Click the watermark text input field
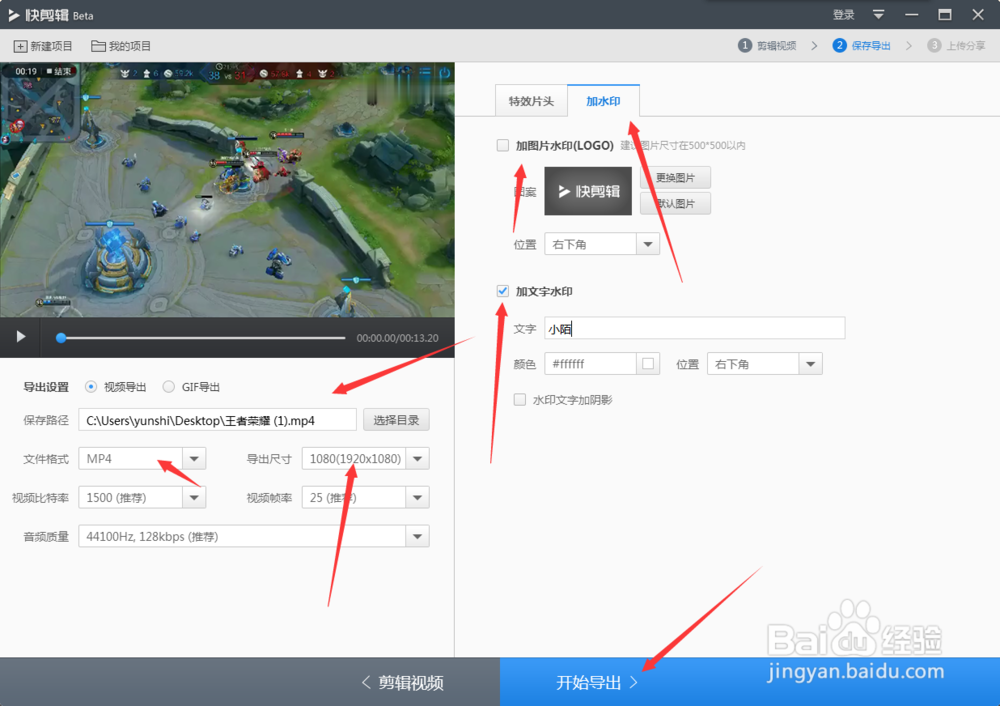1000x706 pixels. 695,328
